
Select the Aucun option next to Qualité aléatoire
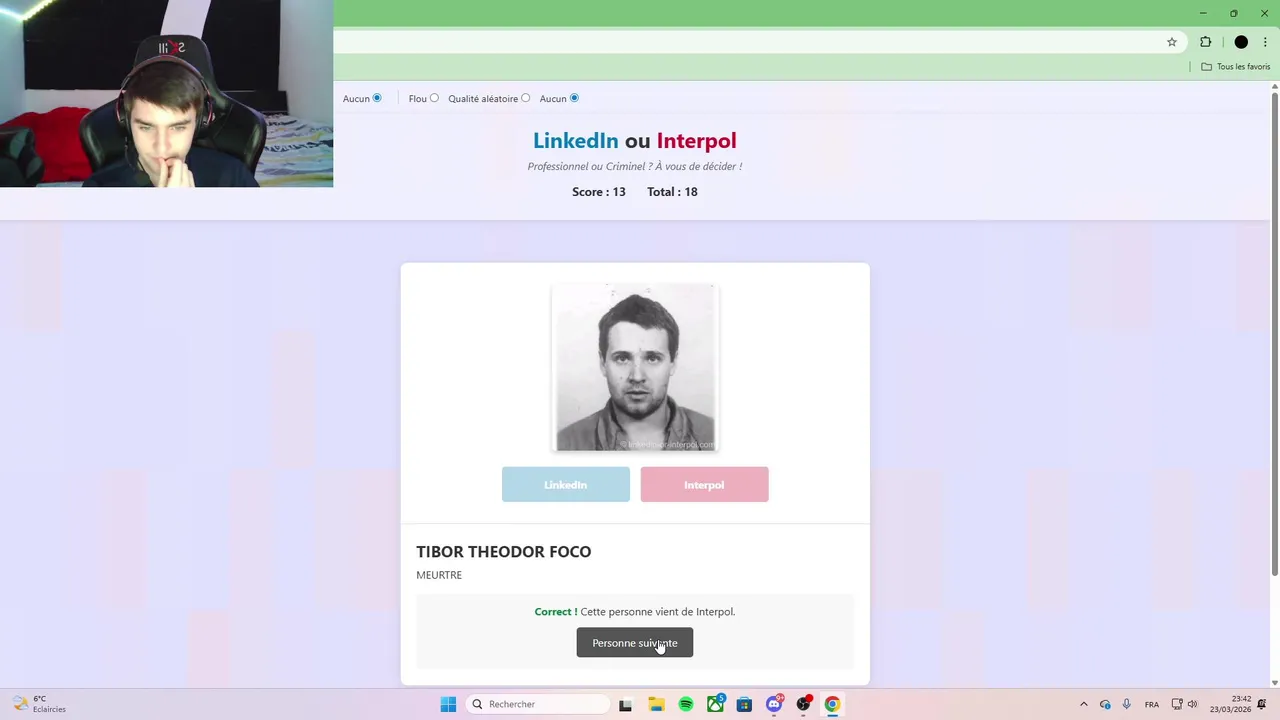574,98
